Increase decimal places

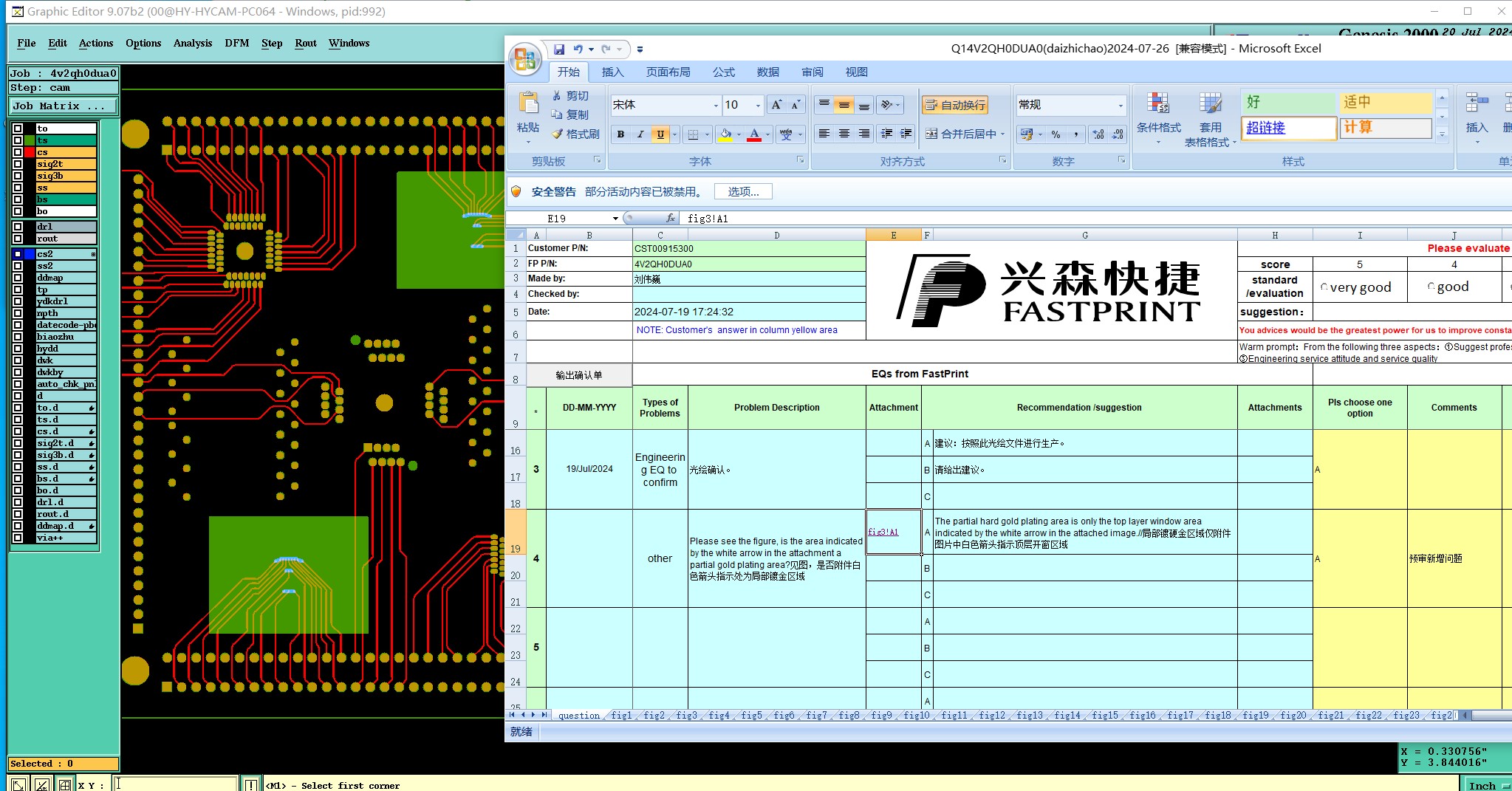coord(1098,134)
